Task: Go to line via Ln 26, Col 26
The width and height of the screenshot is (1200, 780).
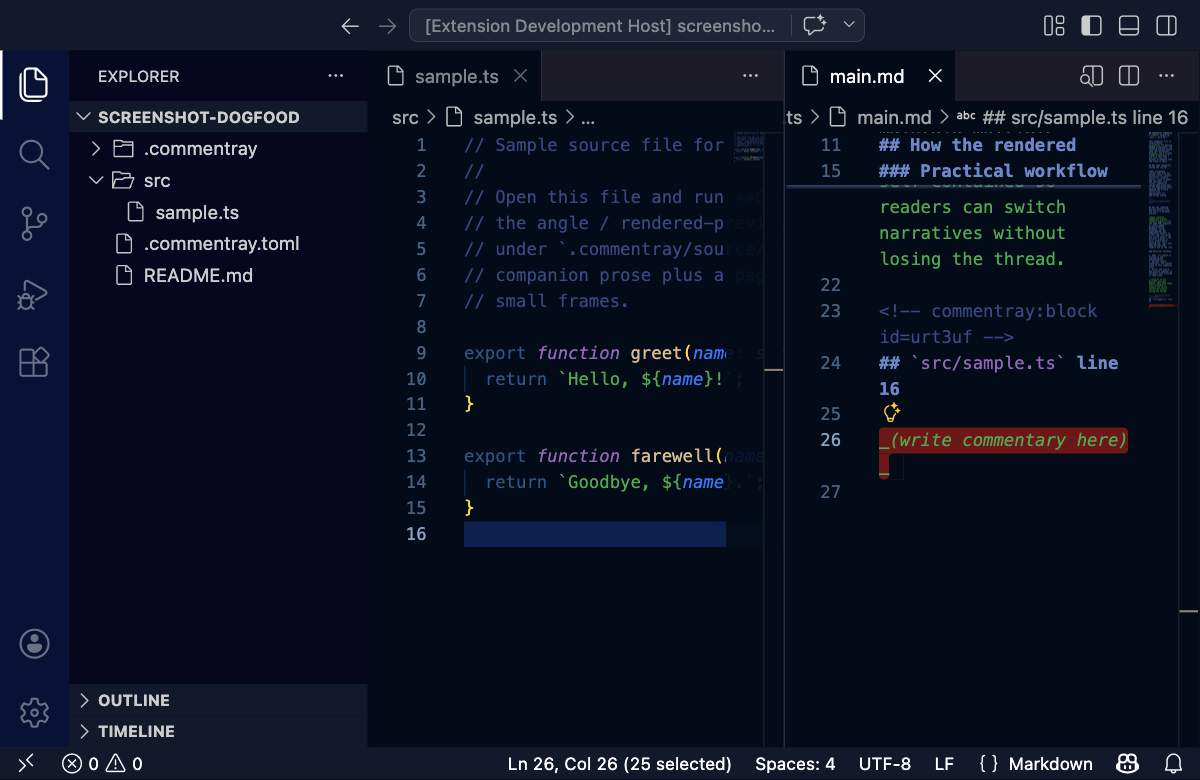Action: click(620, 764)
